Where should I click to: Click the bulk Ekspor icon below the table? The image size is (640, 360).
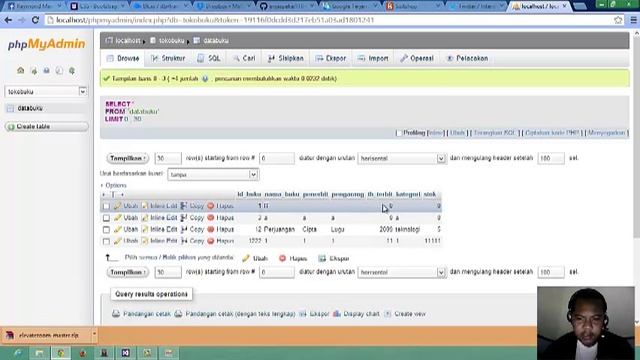(x=322, y=258)
